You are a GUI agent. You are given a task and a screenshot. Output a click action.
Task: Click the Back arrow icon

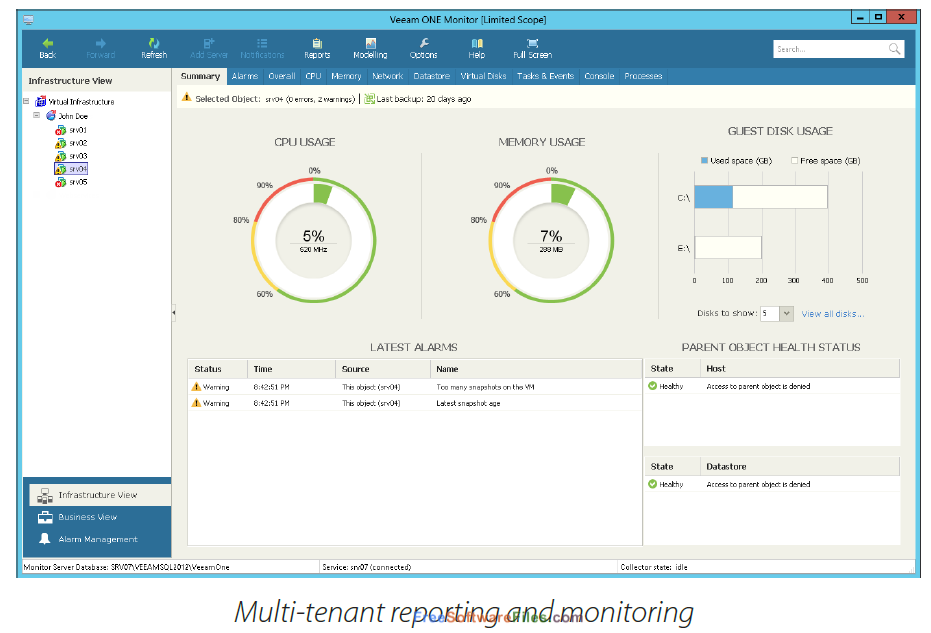[48, 43]
